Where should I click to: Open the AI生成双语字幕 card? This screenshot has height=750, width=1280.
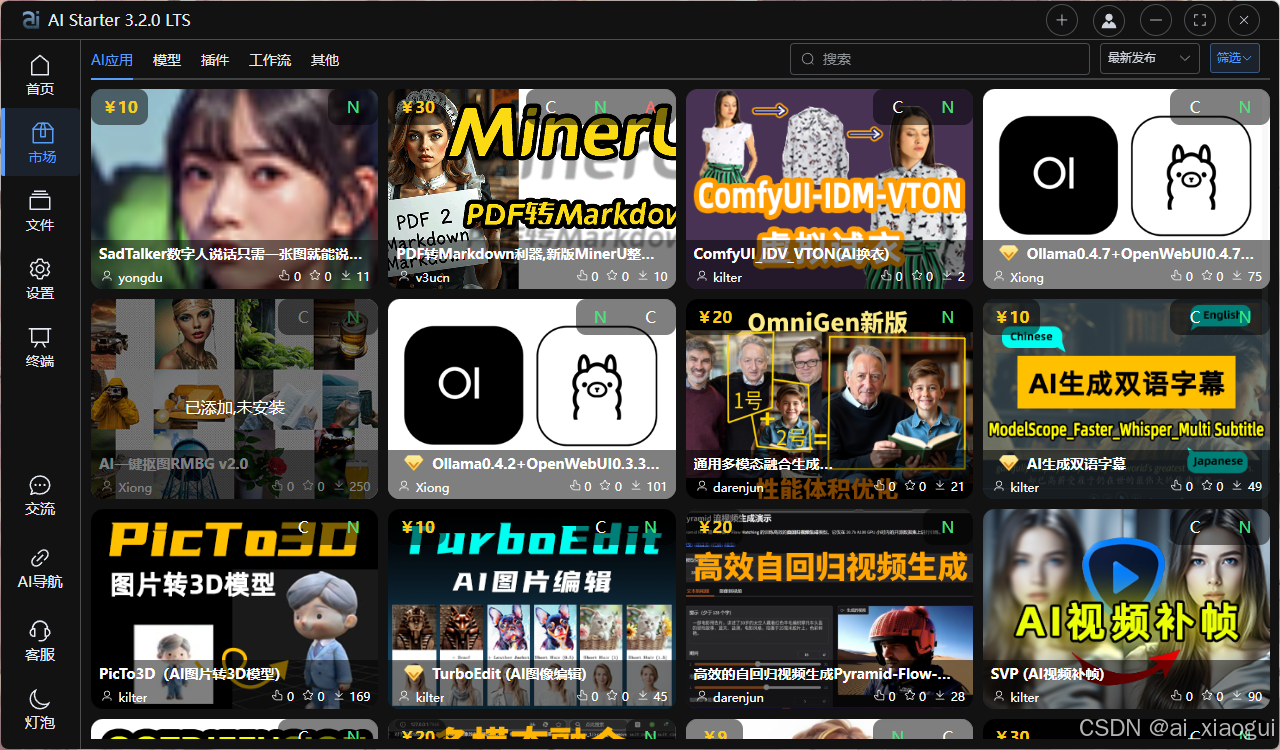click(1126, 399)
